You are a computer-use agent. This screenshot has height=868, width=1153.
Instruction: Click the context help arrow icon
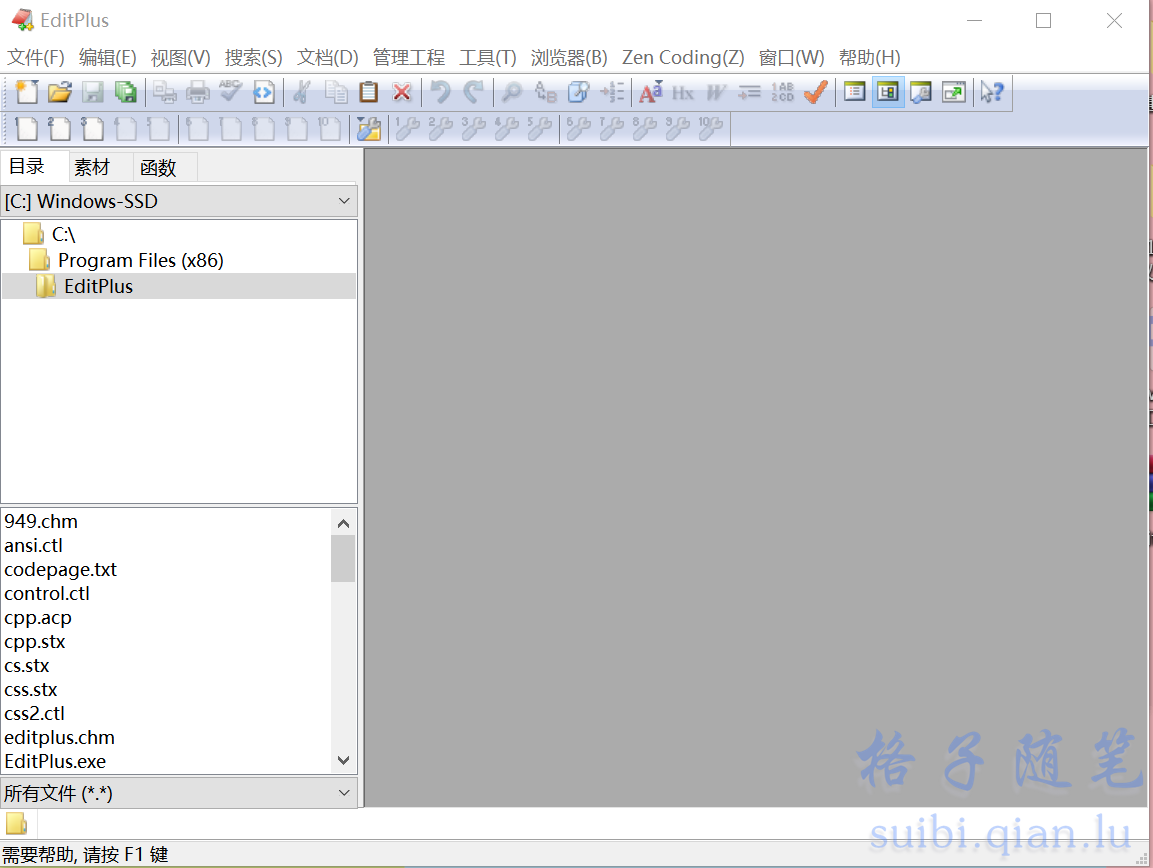click(x=991, y=93)
